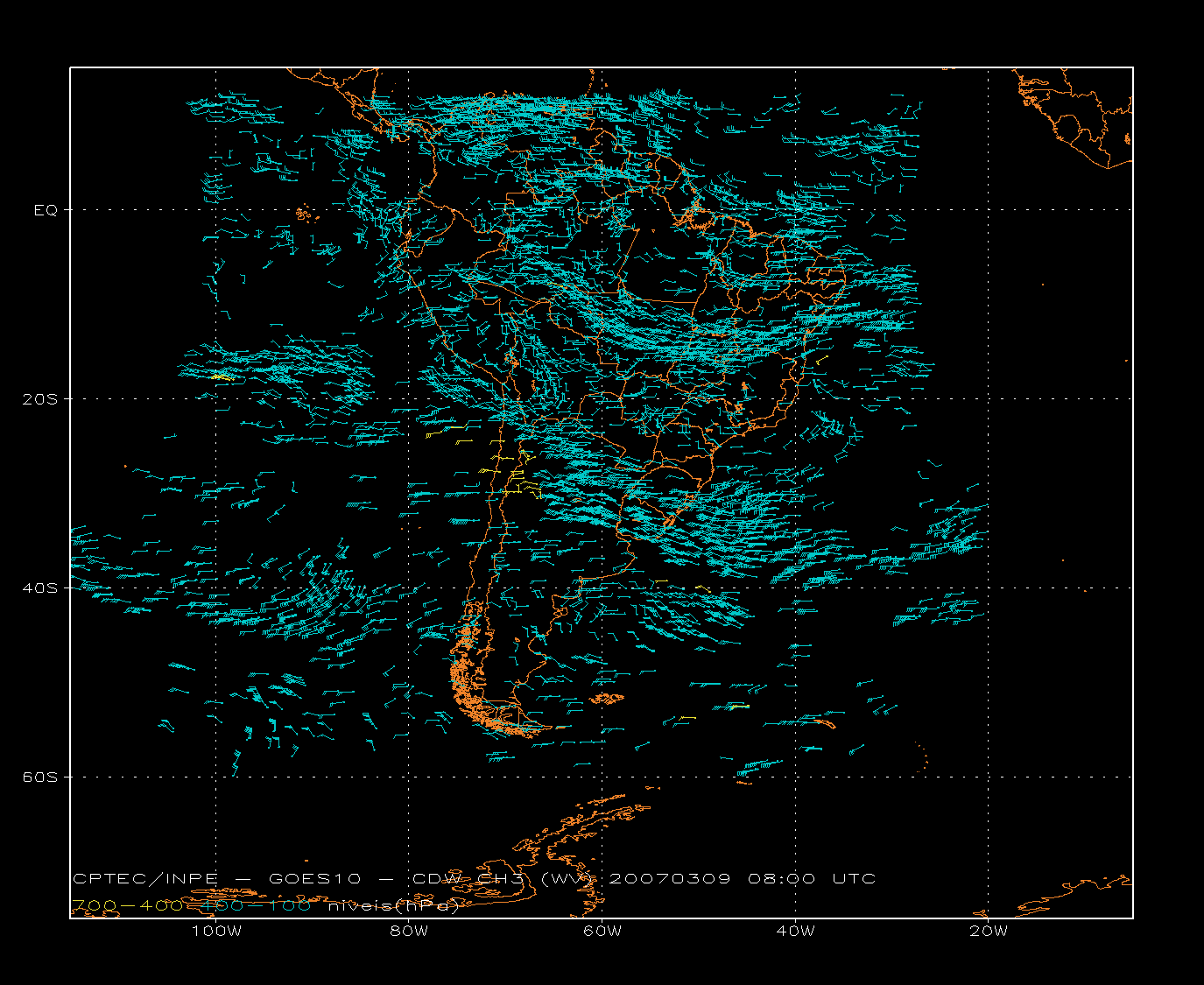Viewport: 1204px width, 985px height.
Task: Click the 80W longitude label
Action: 409,931
